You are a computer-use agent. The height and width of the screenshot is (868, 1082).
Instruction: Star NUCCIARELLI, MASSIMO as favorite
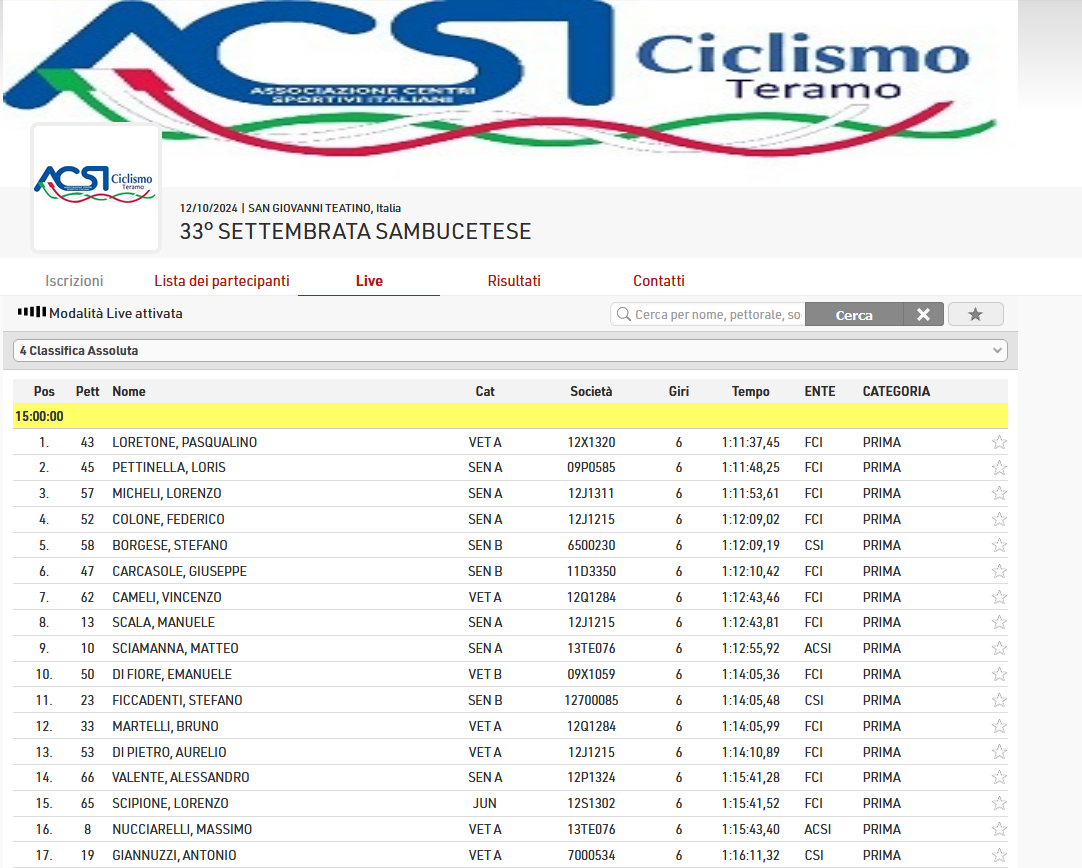tap(999, 829)
